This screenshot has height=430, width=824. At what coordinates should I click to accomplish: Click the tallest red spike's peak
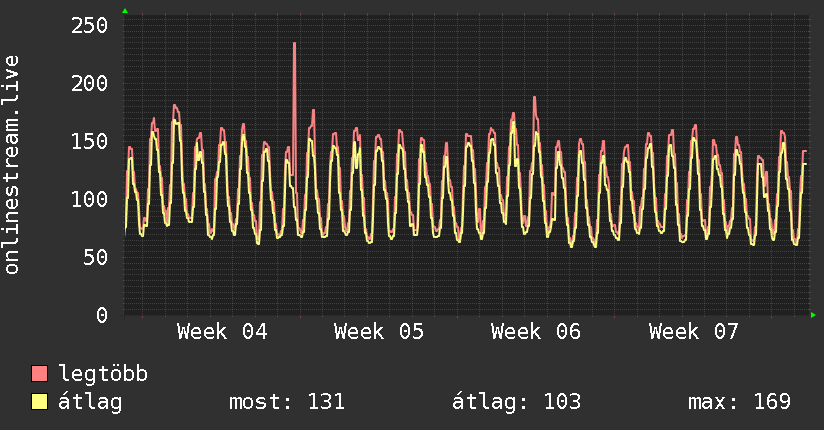(x=294, y=44)
